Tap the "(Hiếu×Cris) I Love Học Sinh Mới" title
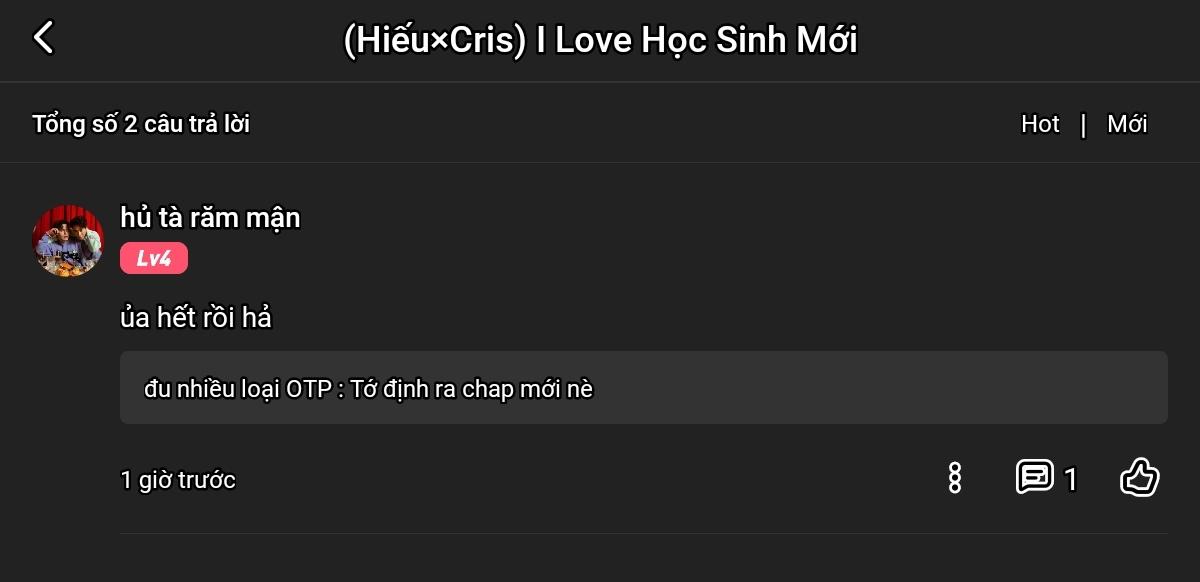 (x=600, y=40)
